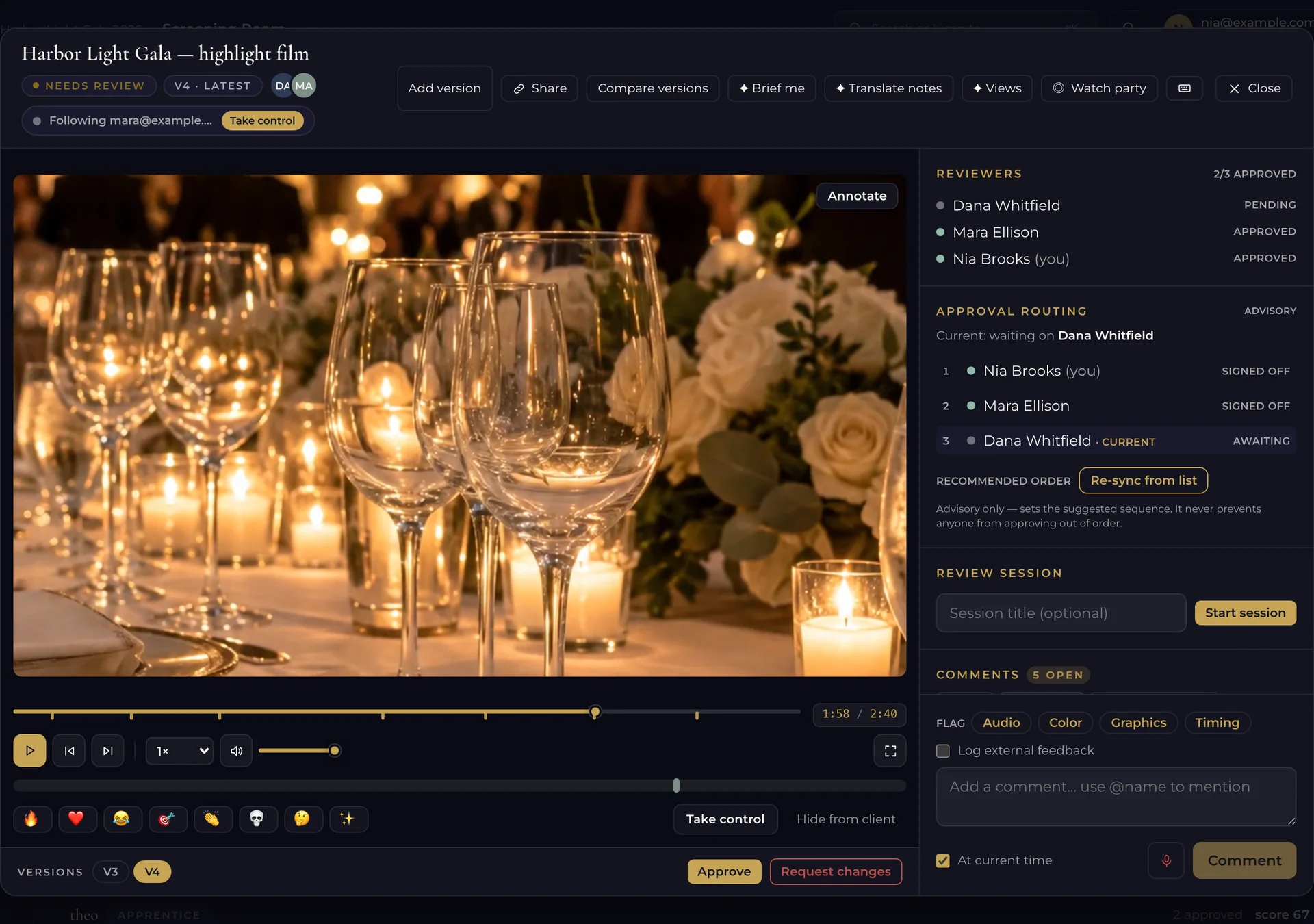Focus the Session title input field
The width and height of the screenshot is (1314, 924).
[1061, 613]
